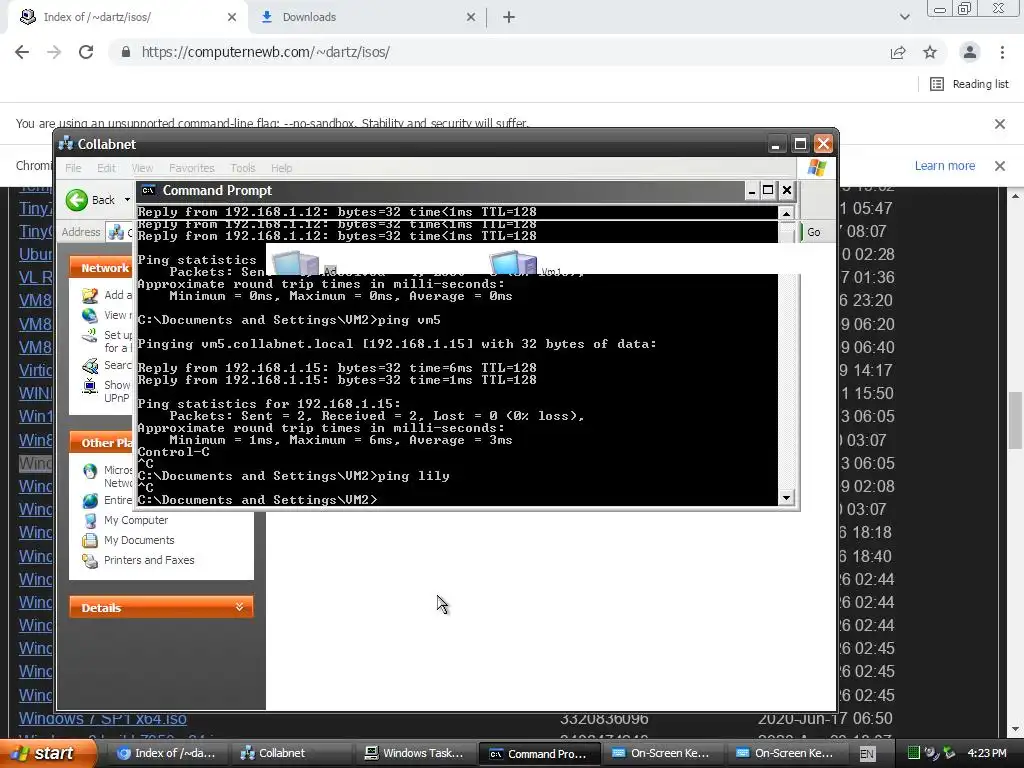1024x768 pixels.
Task: Share this page from the address bar
Action: pyautogui.click(x=898, y=52)
